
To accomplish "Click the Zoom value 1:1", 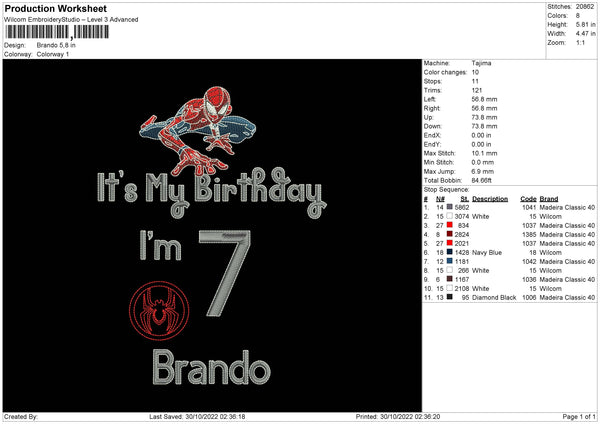I will pyautogui.click(x=580, y=42).
